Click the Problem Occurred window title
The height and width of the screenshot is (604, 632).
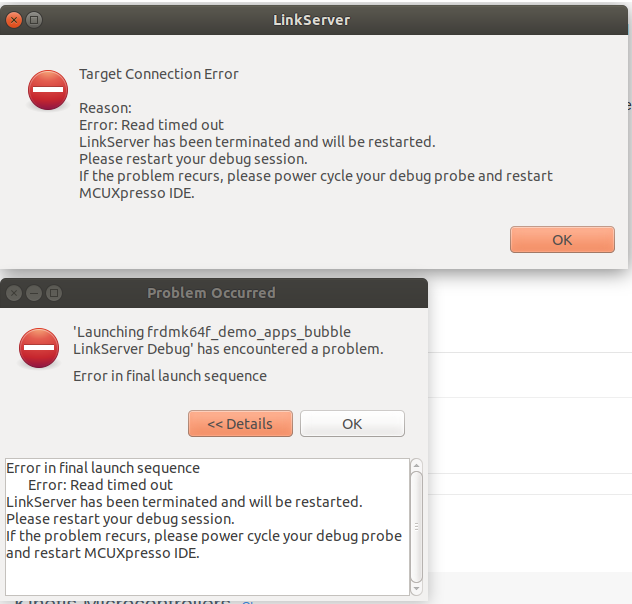point(211,293)
